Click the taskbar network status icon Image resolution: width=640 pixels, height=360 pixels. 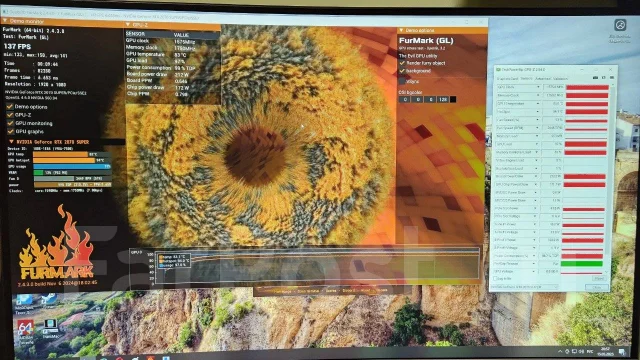click(574, 351)
